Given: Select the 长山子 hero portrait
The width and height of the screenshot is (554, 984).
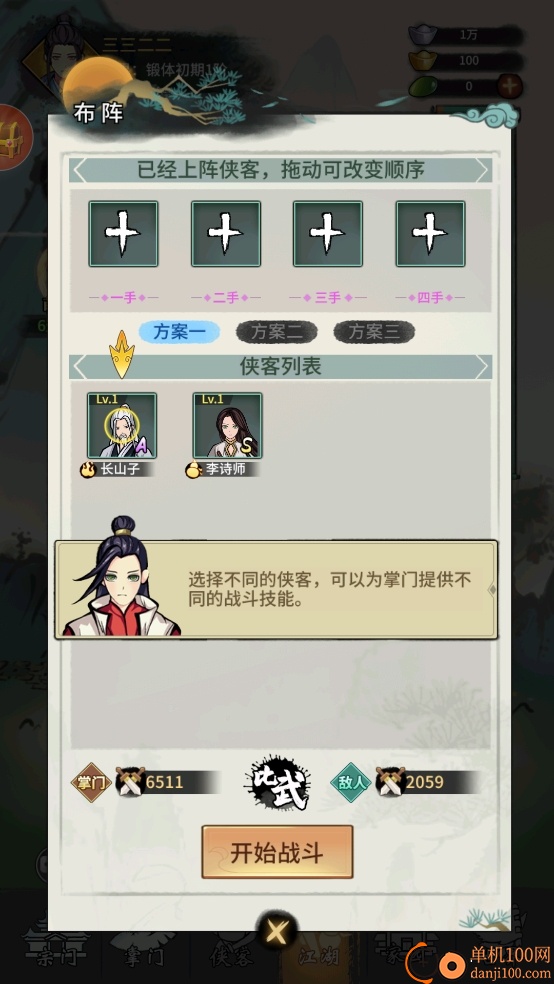Looking at the screenshot, I should 122,425.
